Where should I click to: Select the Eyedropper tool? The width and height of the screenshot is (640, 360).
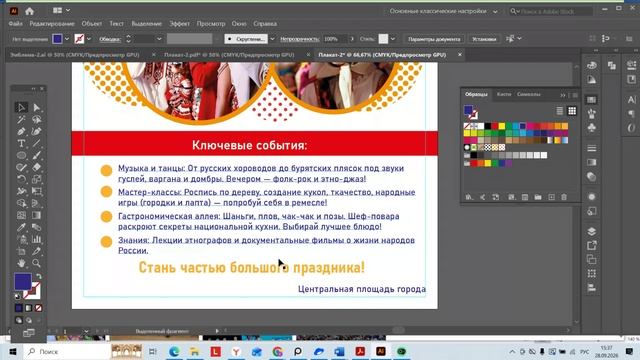point(21,227)
